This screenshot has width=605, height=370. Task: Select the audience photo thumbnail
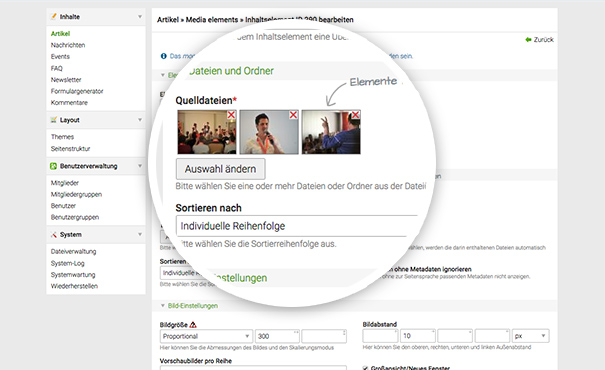(x=207, y=132)
